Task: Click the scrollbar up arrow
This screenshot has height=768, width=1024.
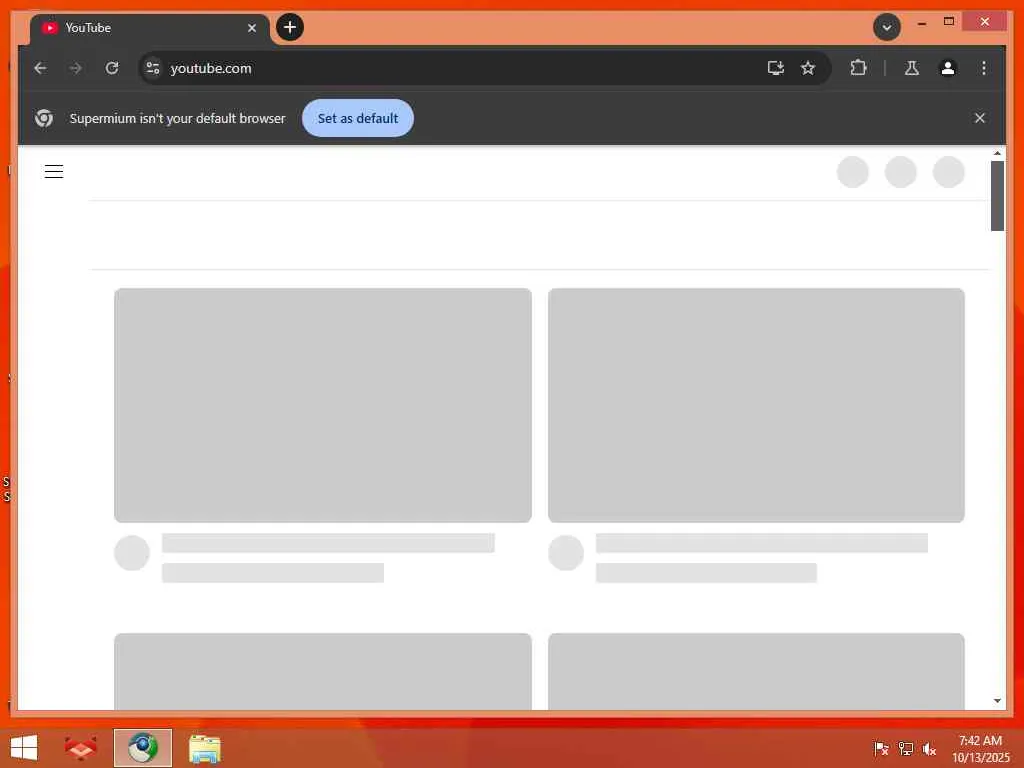Action: point(997,153)
